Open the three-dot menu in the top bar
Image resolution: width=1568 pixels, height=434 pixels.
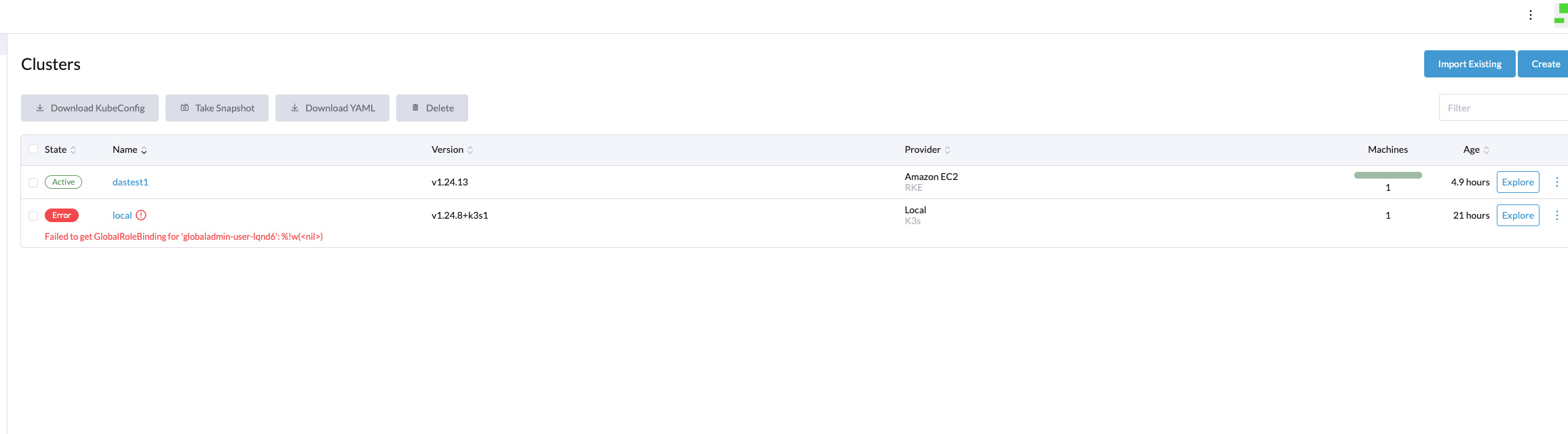[1530, 14]
